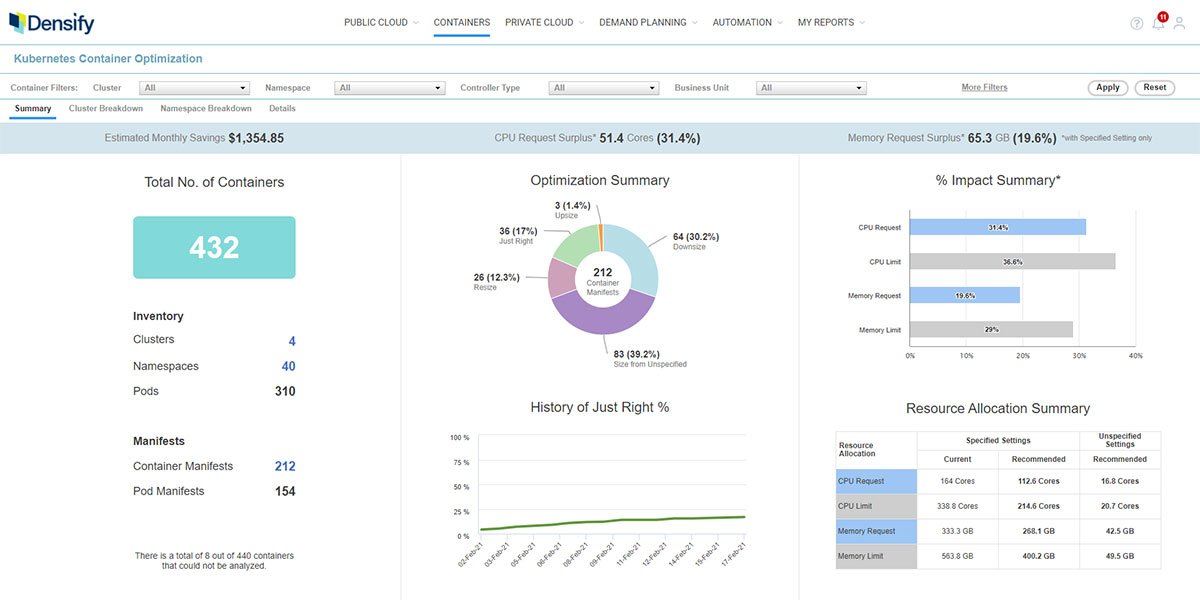1200x600 pixels.
Task: Open the Controller Type dropdown
Action: pyautogui.click(x=604, y=87)
